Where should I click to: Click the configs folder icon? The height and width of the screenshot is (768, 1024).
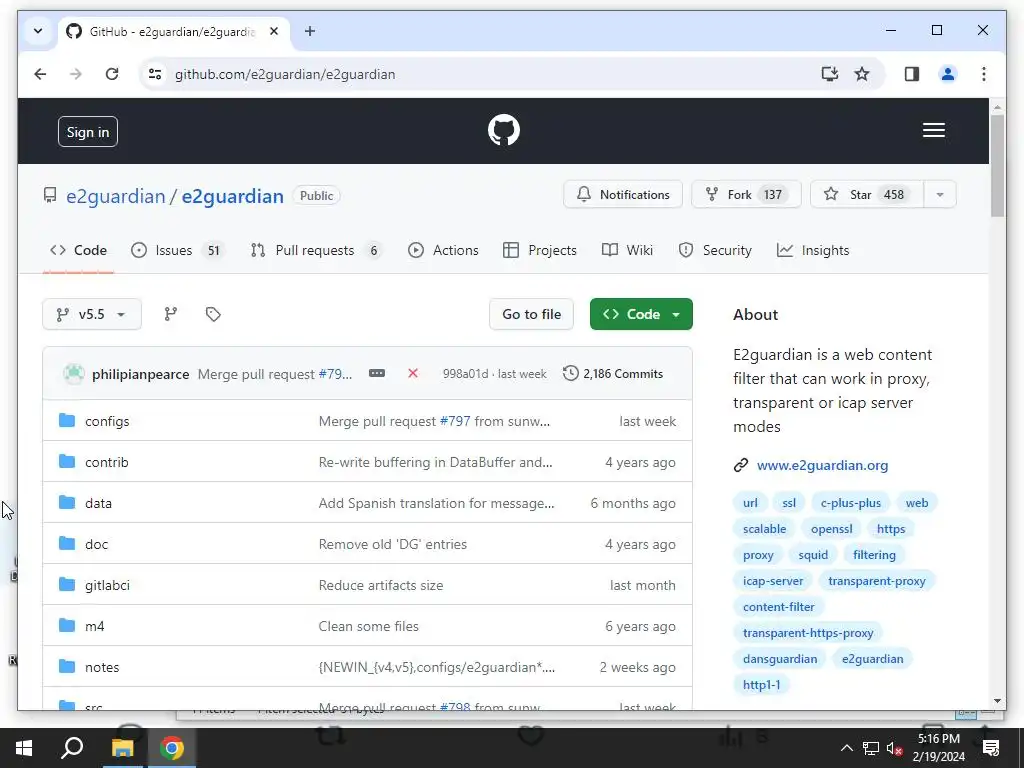(x=67, y=421)
